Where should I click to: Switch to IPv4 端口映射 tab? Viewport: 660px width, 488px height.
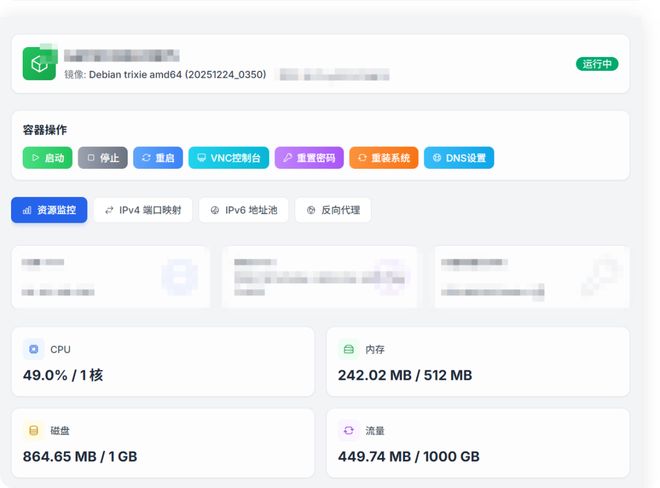tap(143, 210)
